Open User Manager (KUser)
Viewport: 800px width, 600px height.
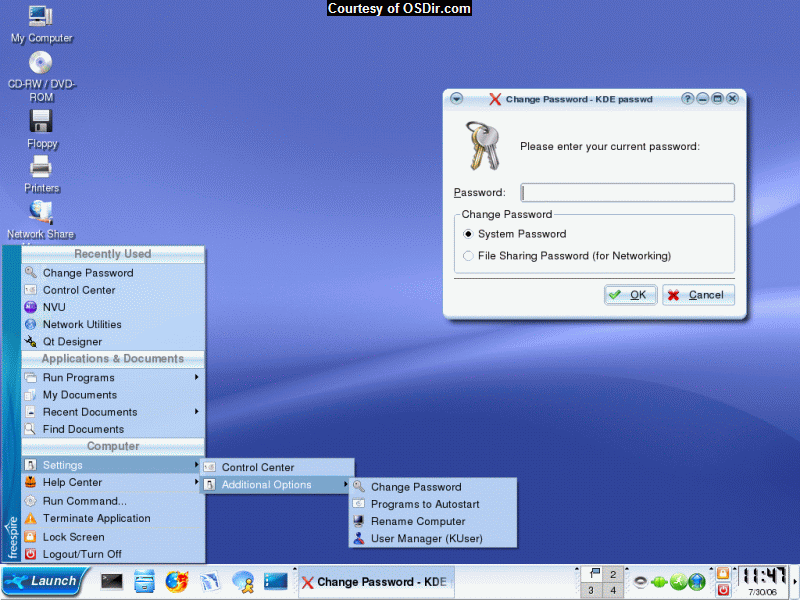click(433, 539)
